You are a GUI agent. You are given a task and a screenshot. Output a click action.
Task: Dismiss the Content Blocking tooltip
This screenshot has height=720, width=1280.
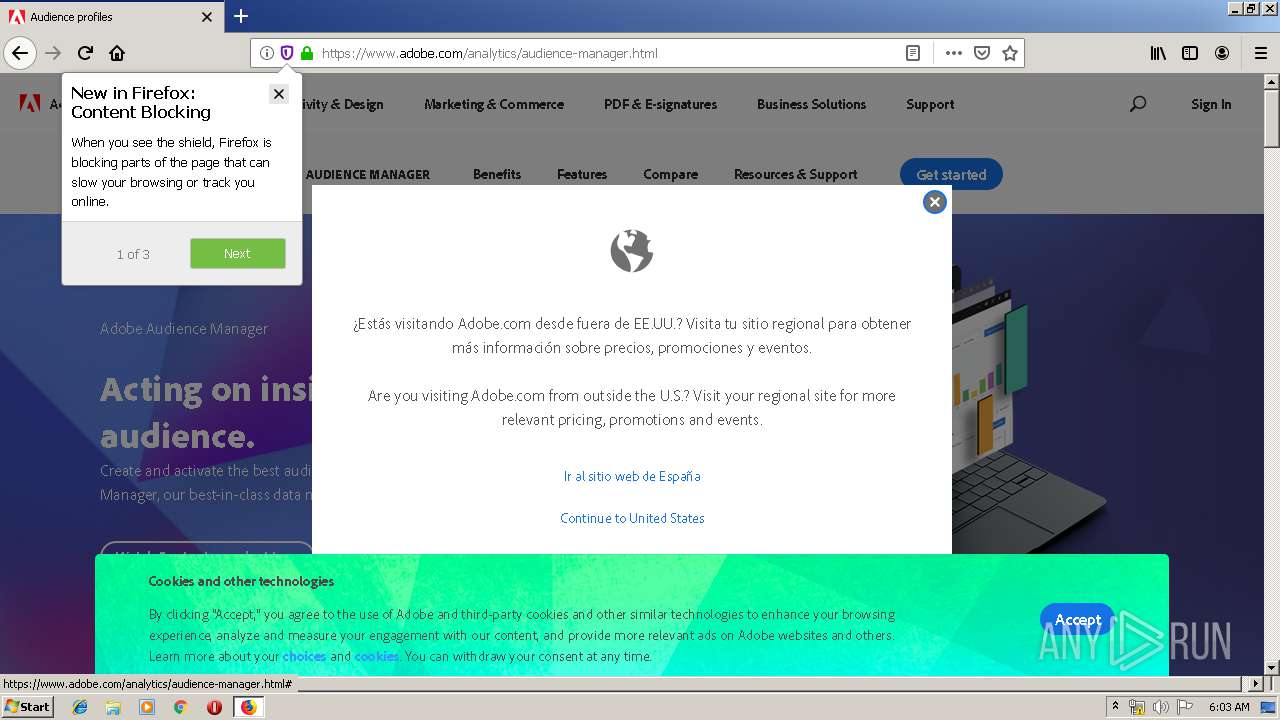click(x=279, y=94)
